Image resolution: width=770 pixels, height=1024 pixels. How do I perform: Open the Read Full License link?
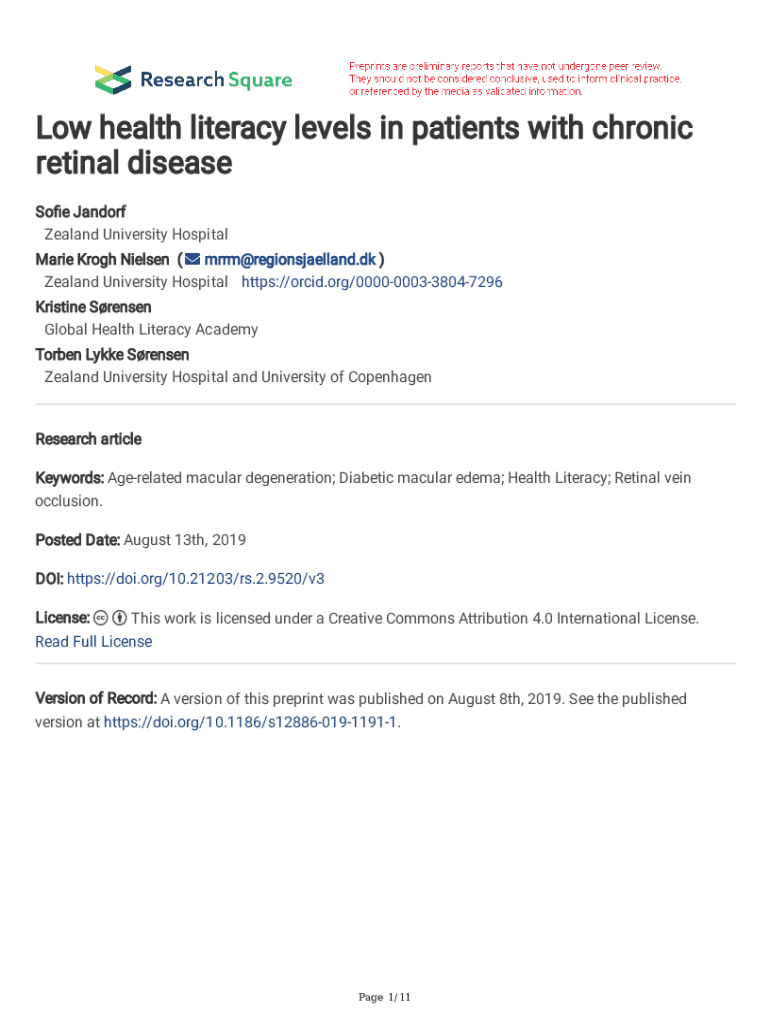(x=94, y=641)
